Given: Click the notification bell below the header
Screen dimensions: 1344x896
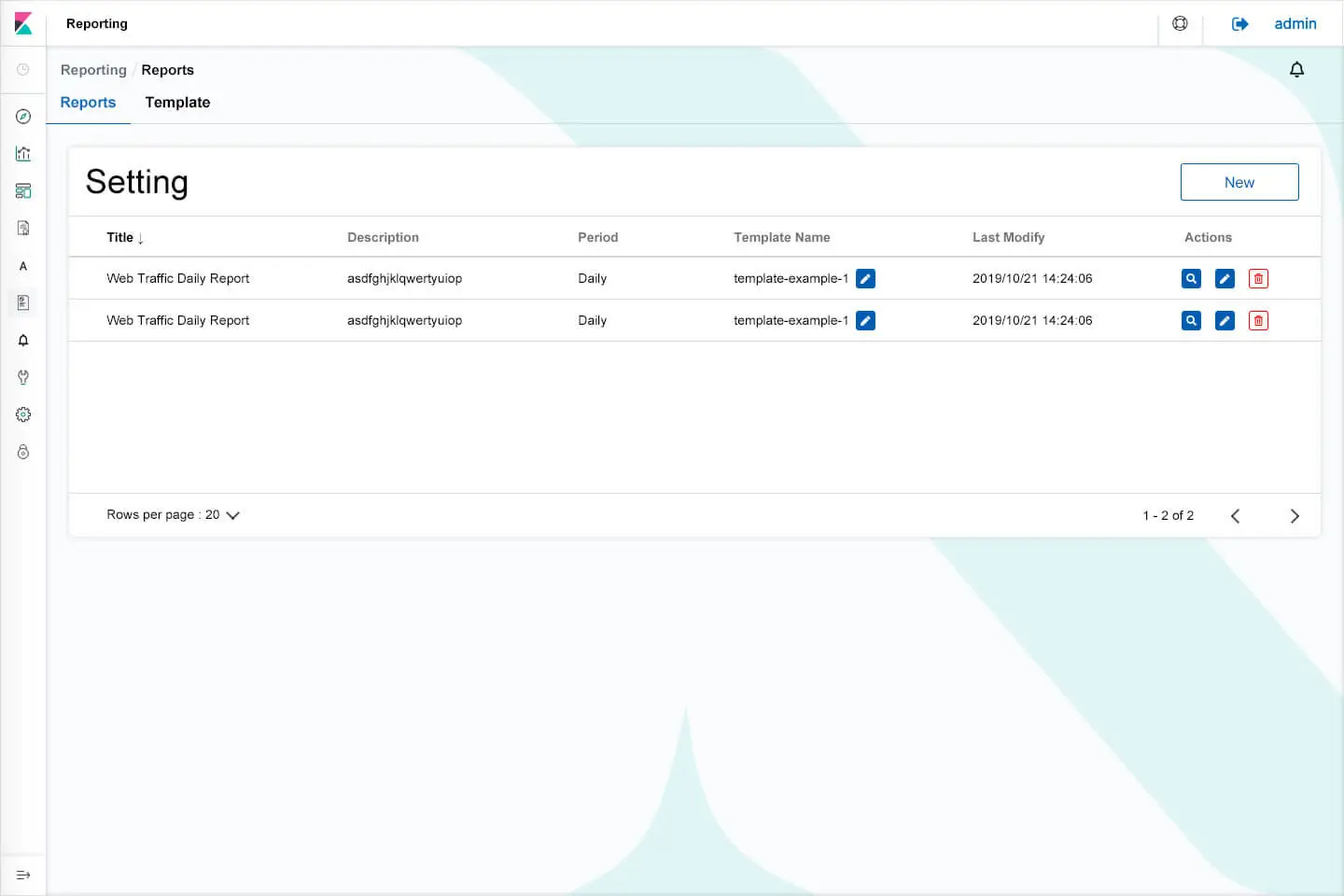Looking at the screenshot, I should (1296, 70).
